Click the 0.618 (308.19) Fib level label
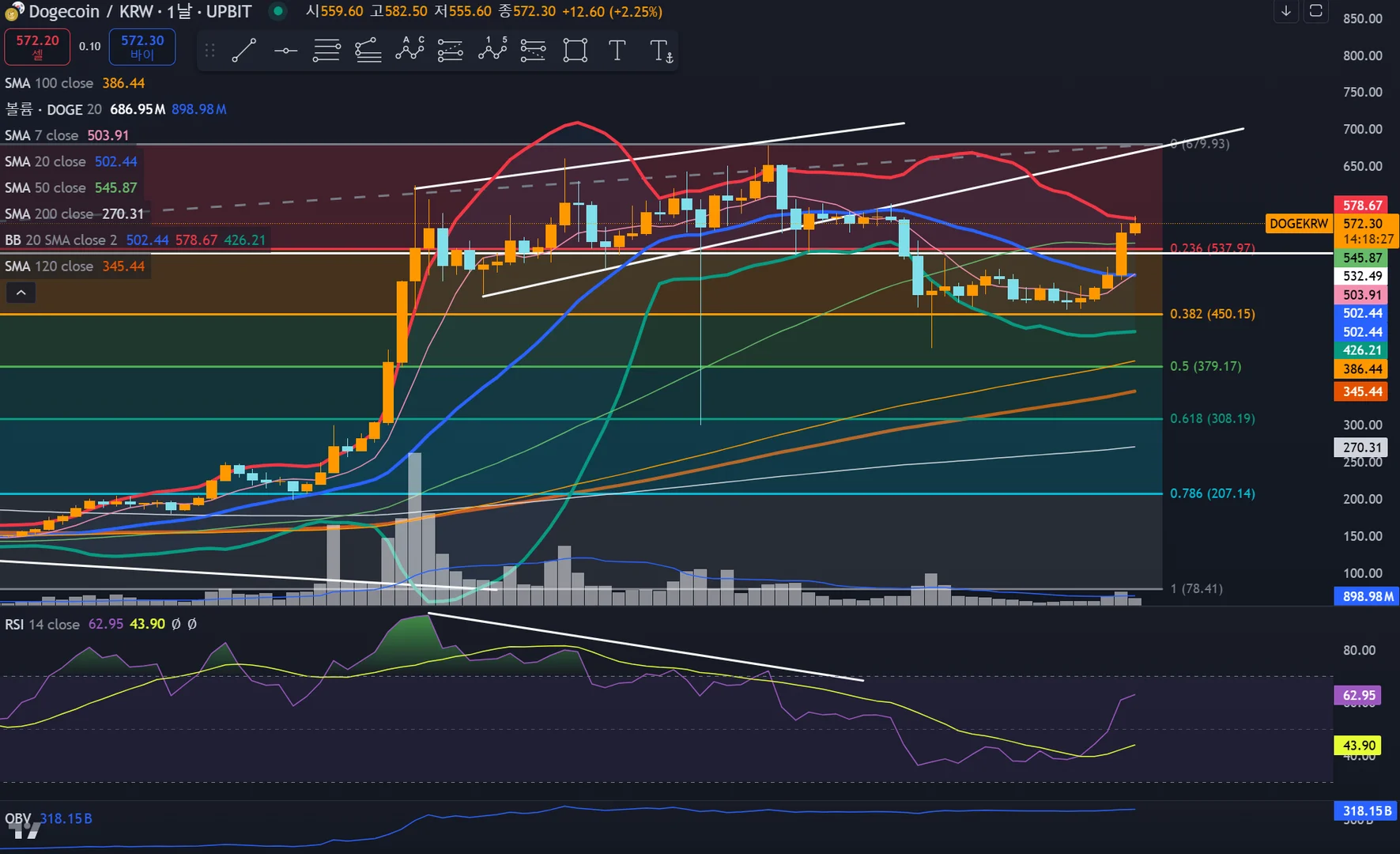The image size is (1400, 854). click(x=1212, y=418)
